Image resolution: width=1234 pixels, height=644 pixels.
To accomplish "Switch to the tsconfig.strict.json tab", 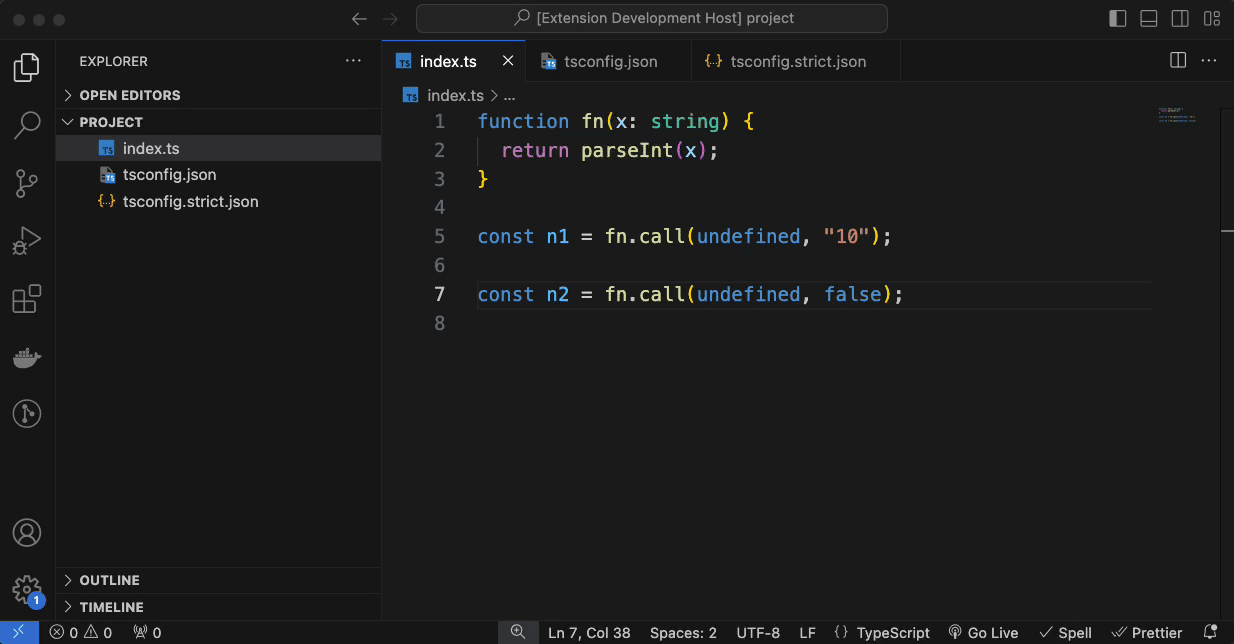I will pos(796,61).
